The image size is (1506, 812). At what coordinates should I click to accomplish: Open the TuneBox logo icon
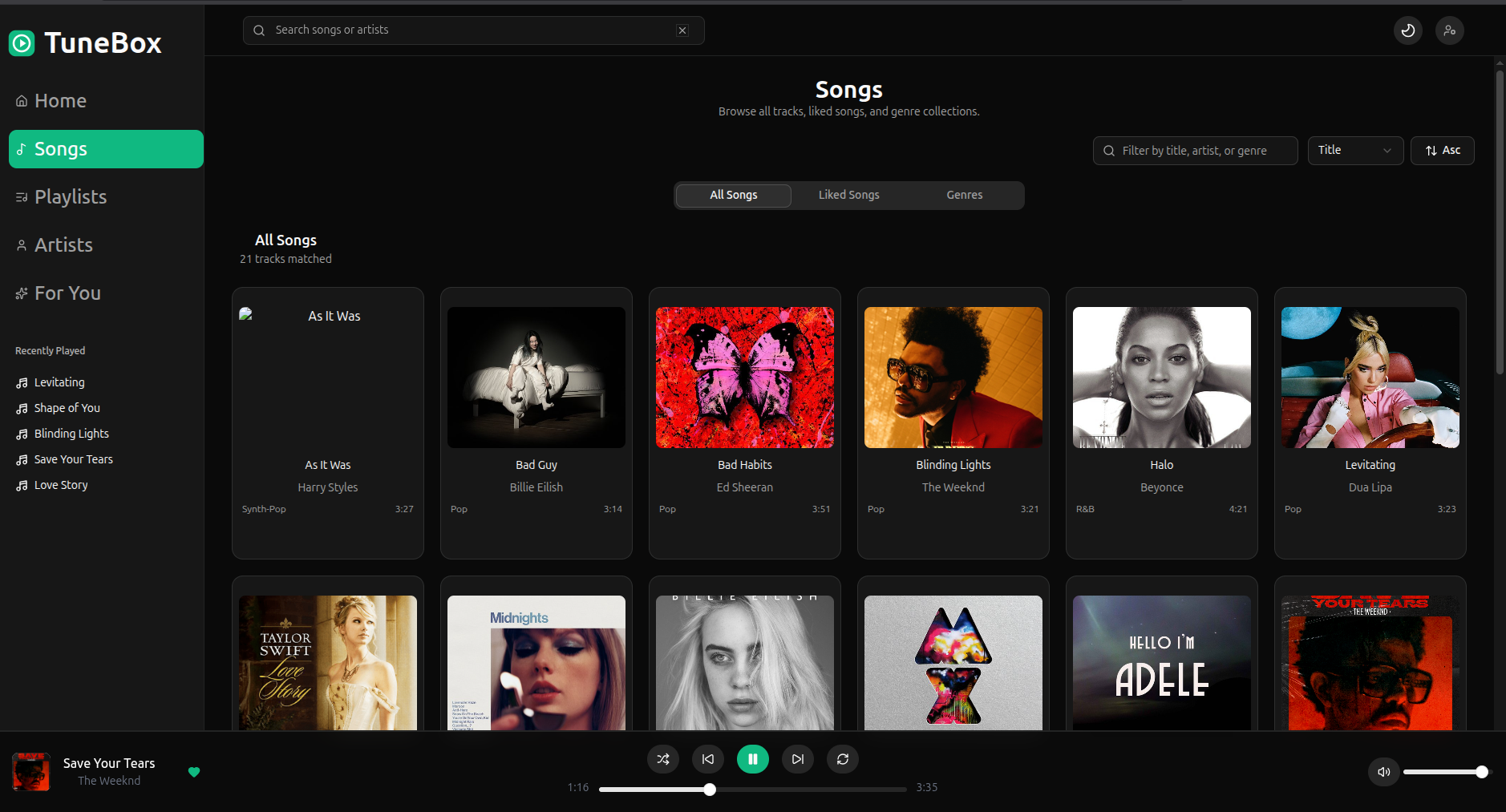[x=21, y=43]
